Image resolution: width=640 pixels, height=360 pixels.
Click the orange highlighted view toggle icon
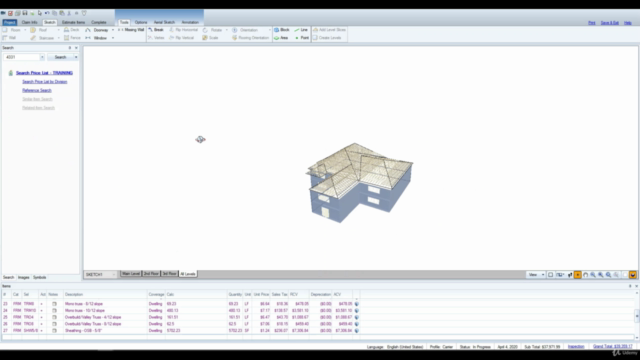point(577,275)
